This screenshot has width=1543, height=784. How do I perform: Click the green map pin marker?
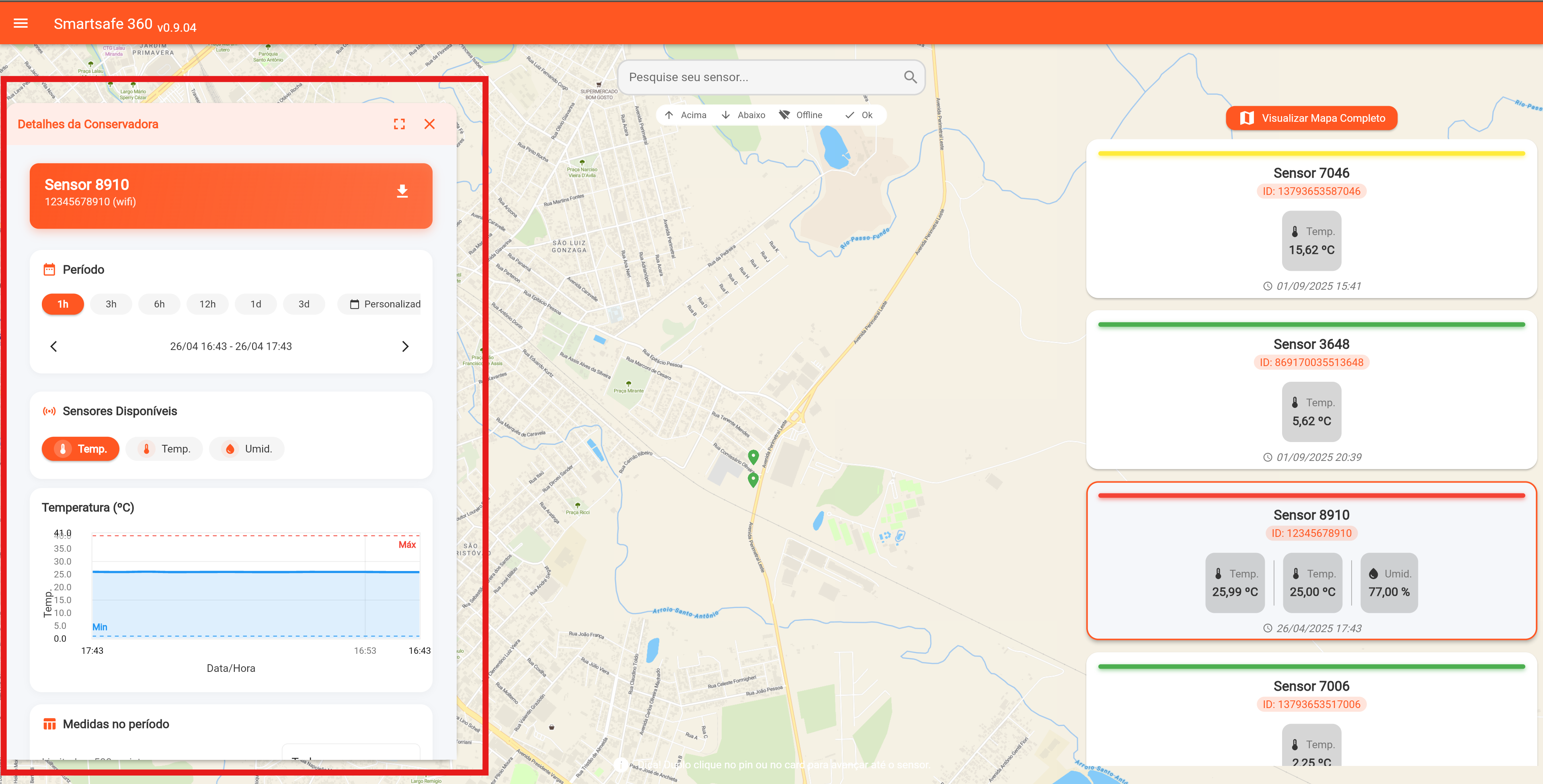tap(753, 456)
